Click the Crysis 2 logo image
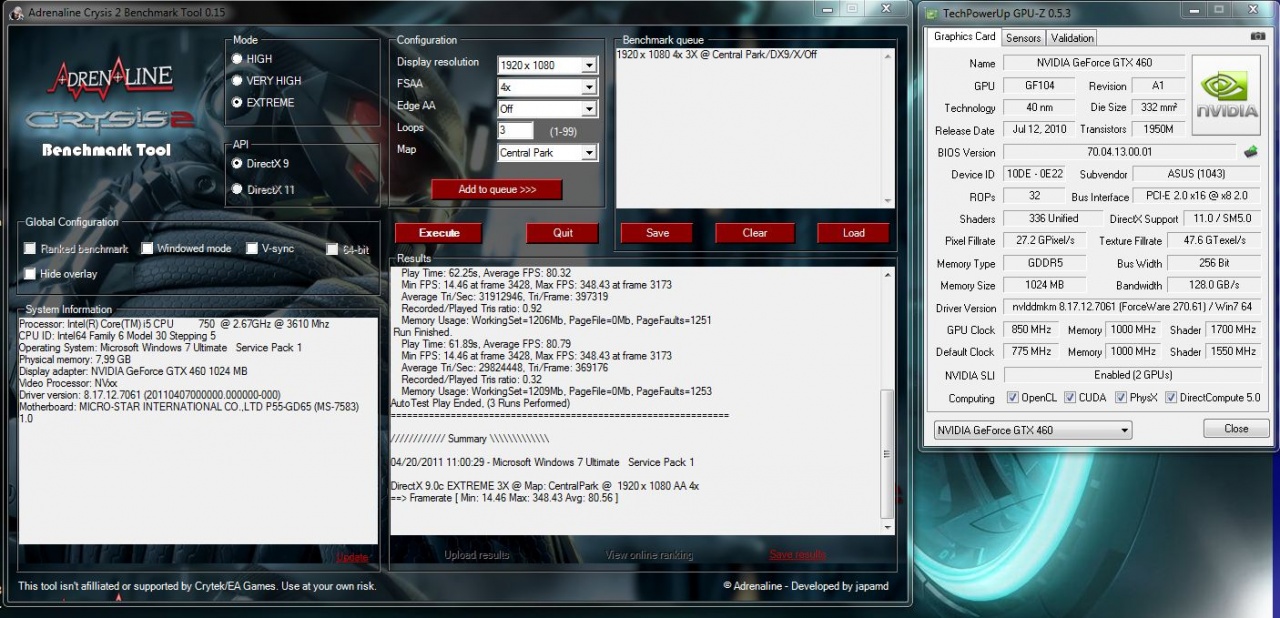Viewport: 1280px width, 618px height. point(111,120)
